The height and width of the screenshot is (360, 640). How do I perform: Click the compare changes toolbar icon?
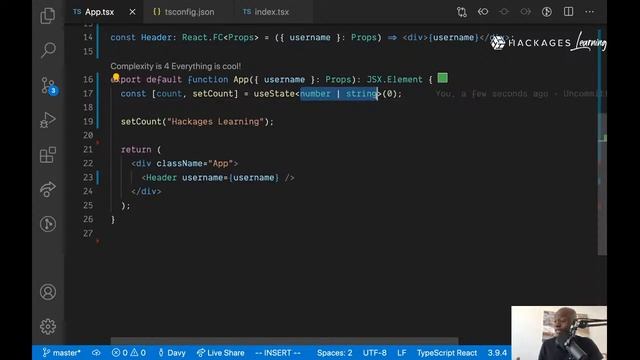(x=462, y=12)
